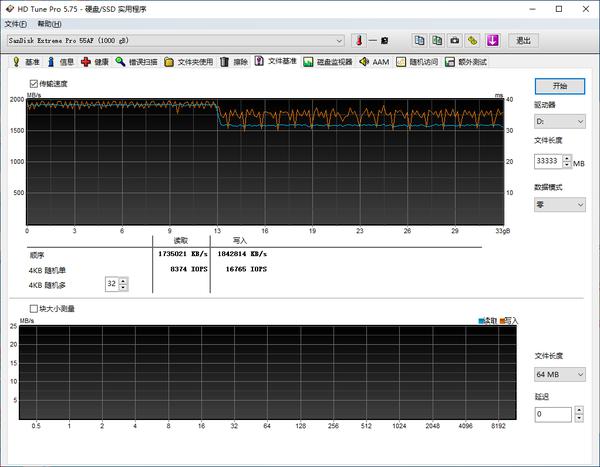Image resolution: width=600 pixels, height=467 pixels.
Task: Click the purple download arrow icon
Action: pyautogui.click(x=491, y=41)
